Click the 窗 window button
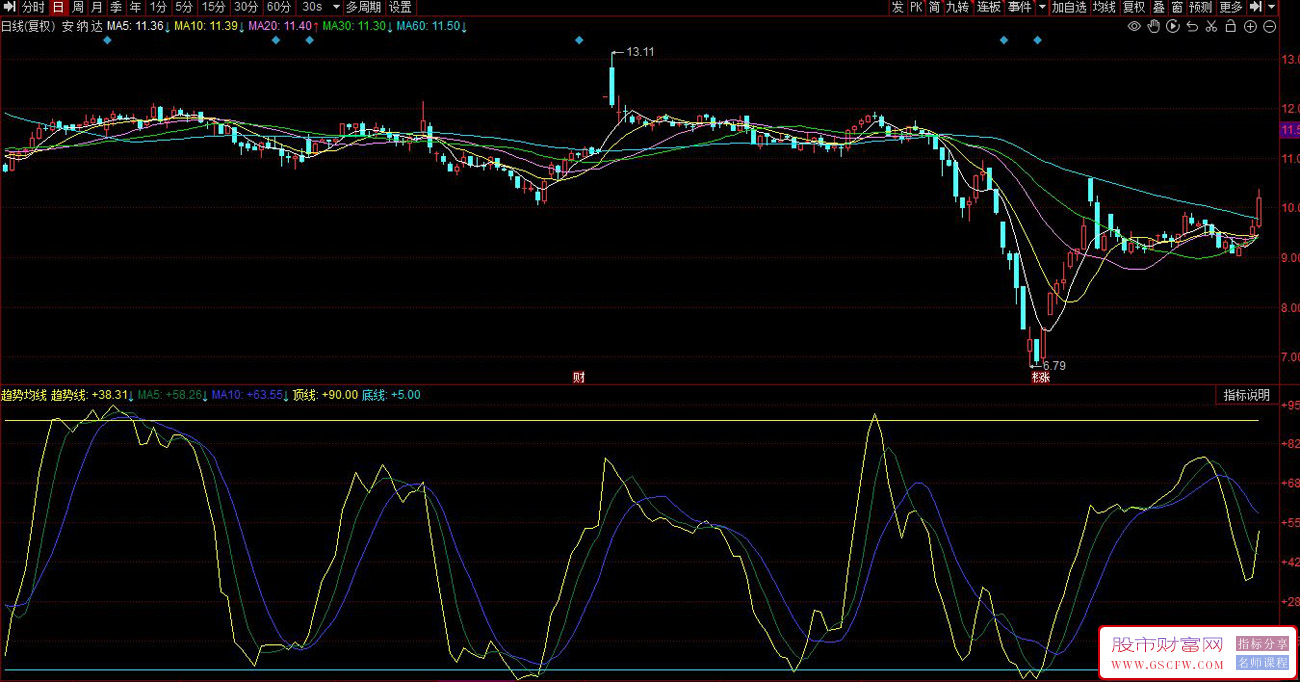The height and width of the screenshot is (682, 1300). pyautogui.click(x=1177, y=7)
